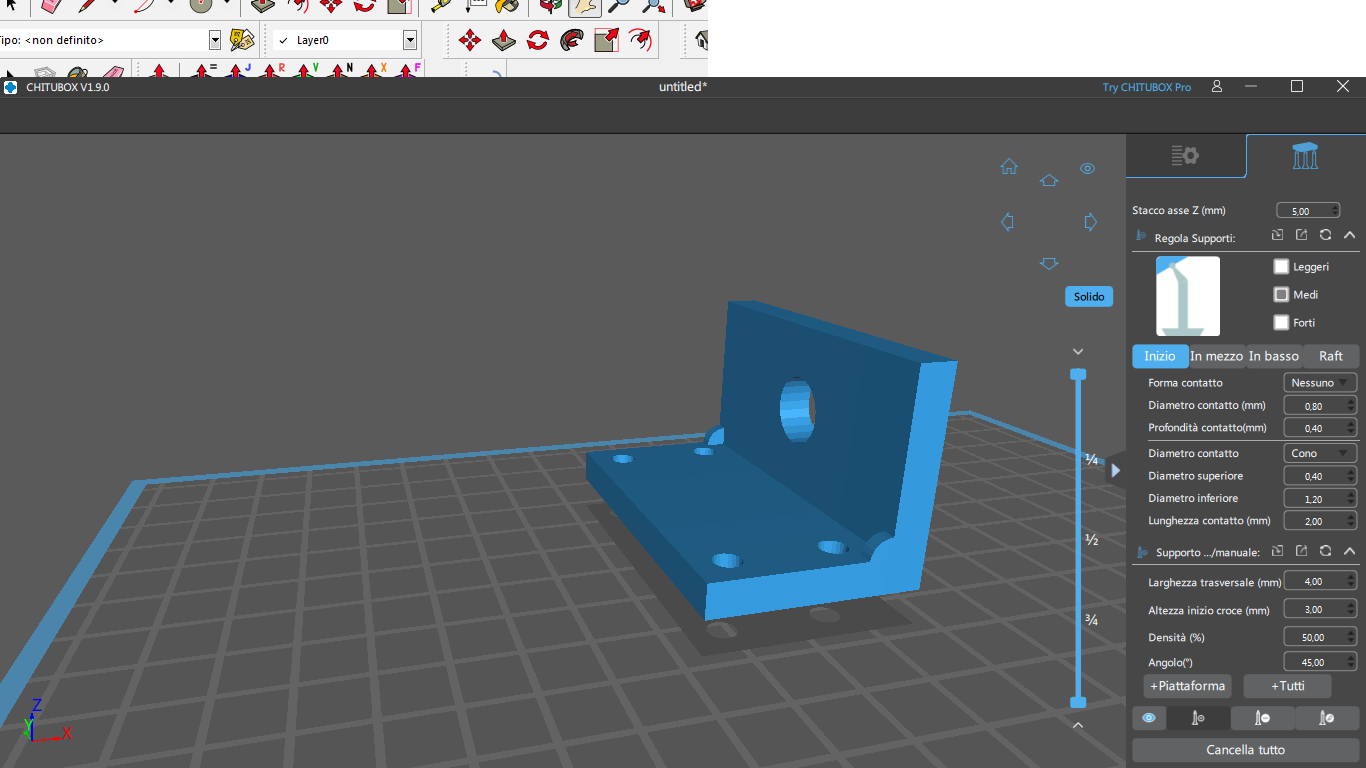The image size is (1366, 768).
Task: Enable the Forti support checkbox
Action: pyautogui.click(x=1281, y=322)
